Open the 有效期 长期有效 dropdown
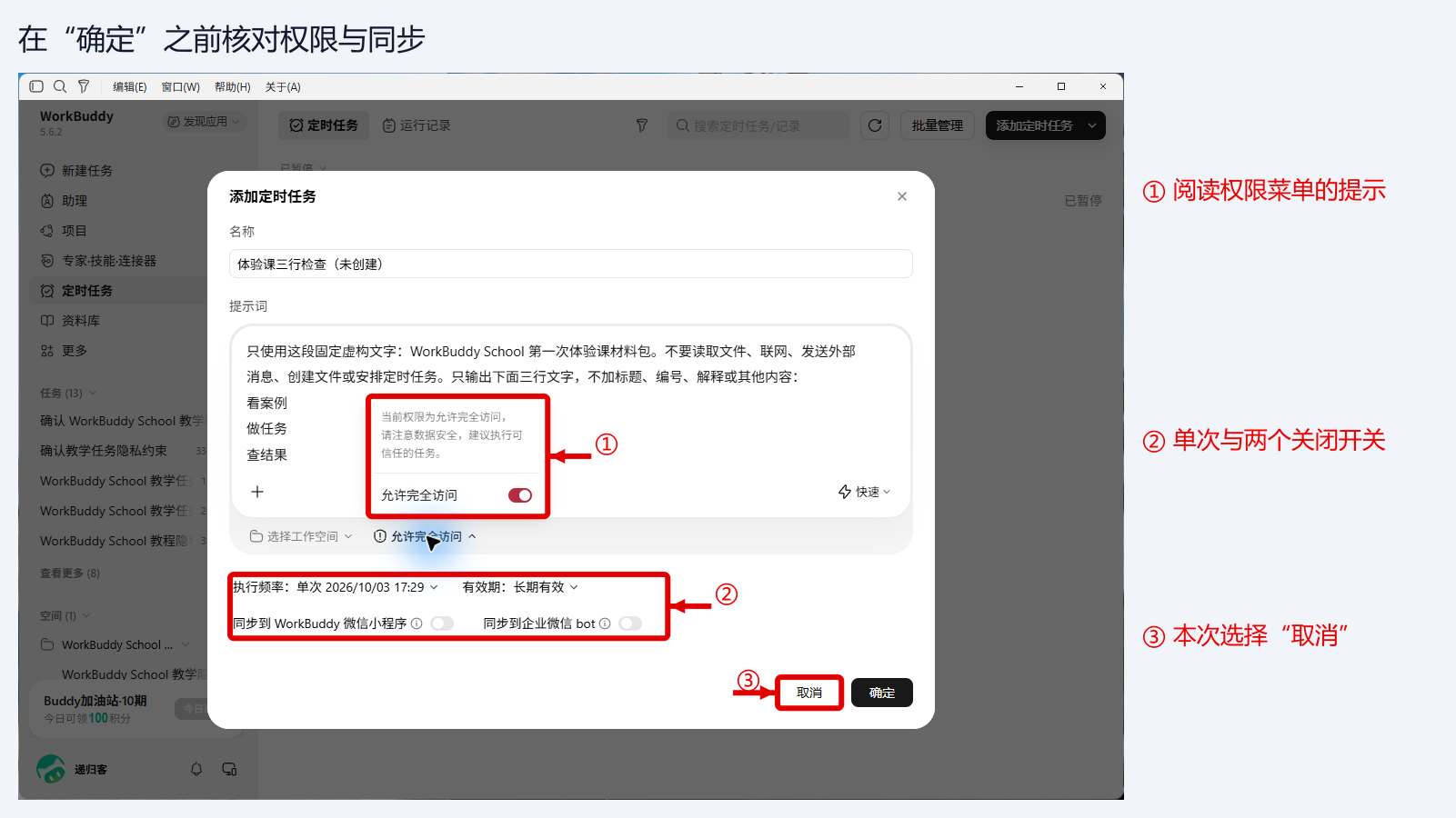Image resolution: width=1456 pixels, height=818 pixels. point(520,587)
